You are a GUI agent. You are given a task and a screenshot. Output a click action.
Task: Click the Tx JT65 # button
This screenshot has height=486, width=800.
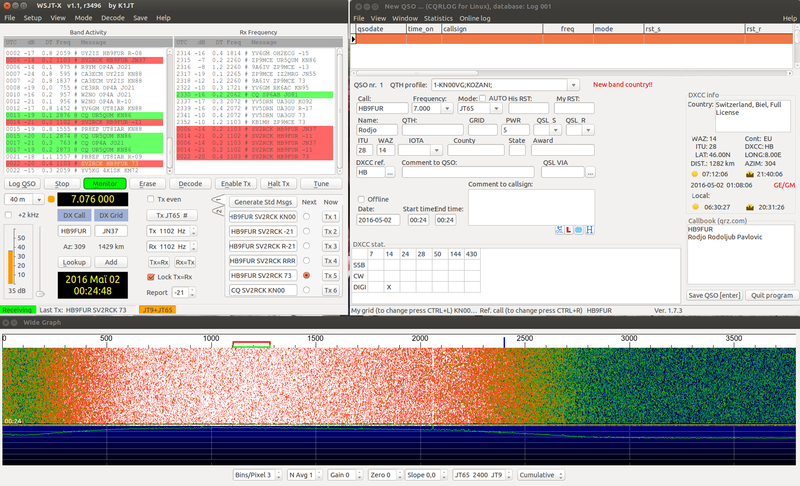click(x=171, y=215)
